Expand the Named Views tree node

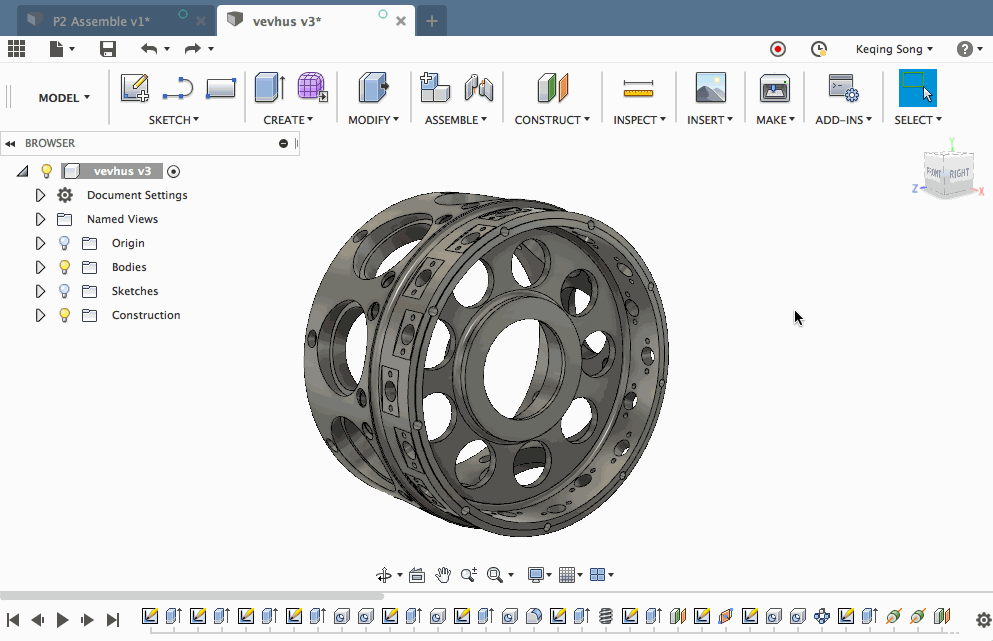click(40, 219)
